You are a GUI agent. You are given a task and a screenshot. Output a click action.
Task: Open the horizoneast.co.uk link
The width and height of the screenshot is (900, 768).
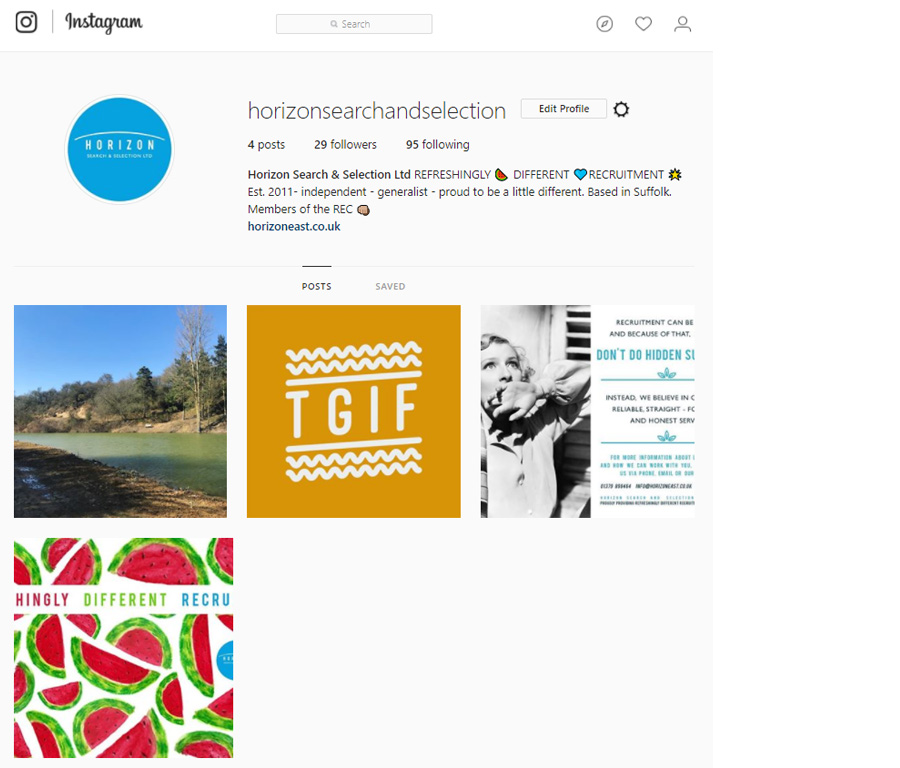[294, 226]
